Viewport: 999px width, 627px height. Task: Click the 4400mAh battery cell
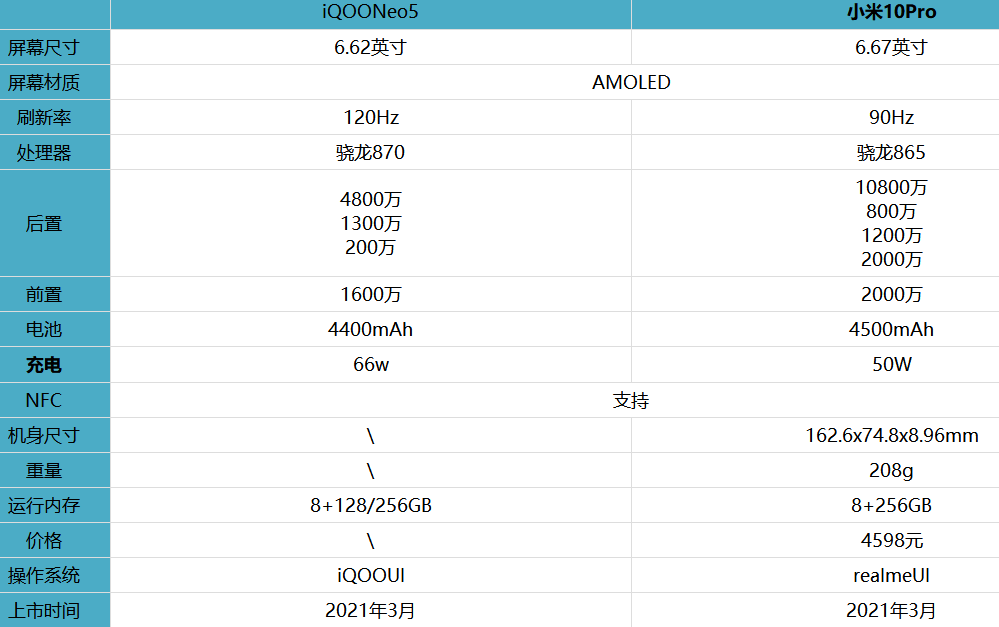370,329
